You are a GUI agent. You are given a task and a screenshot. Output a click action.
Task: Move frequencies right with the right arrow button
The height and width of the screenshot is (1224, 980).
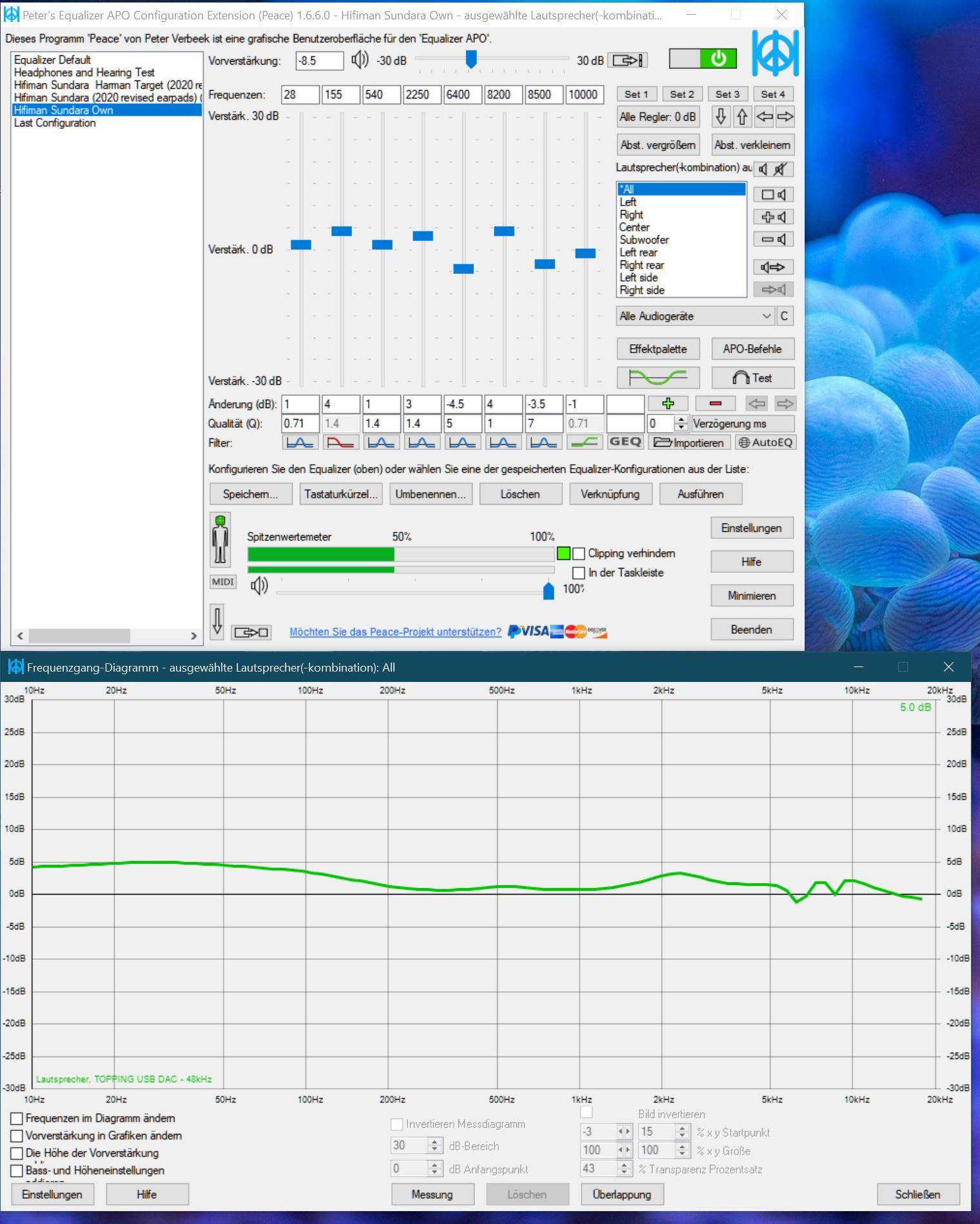(x=785, y=117)
